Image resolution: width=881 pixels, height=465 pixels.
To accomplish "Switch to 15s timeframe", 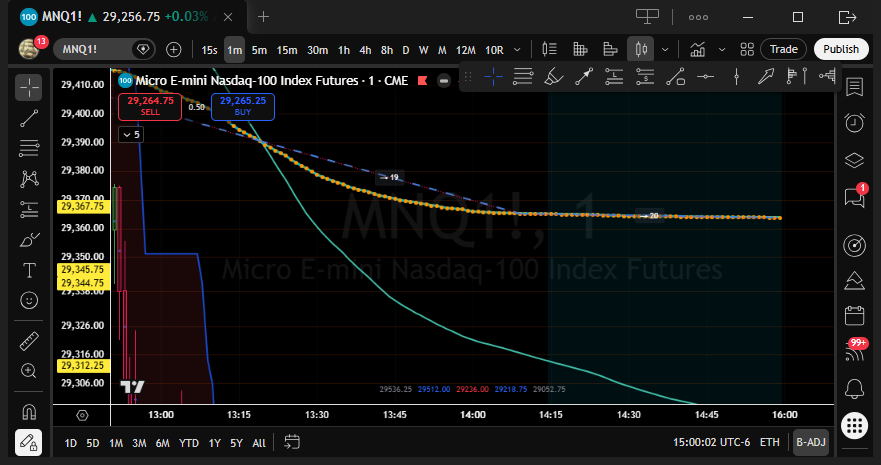I will (x=209, y=50).
